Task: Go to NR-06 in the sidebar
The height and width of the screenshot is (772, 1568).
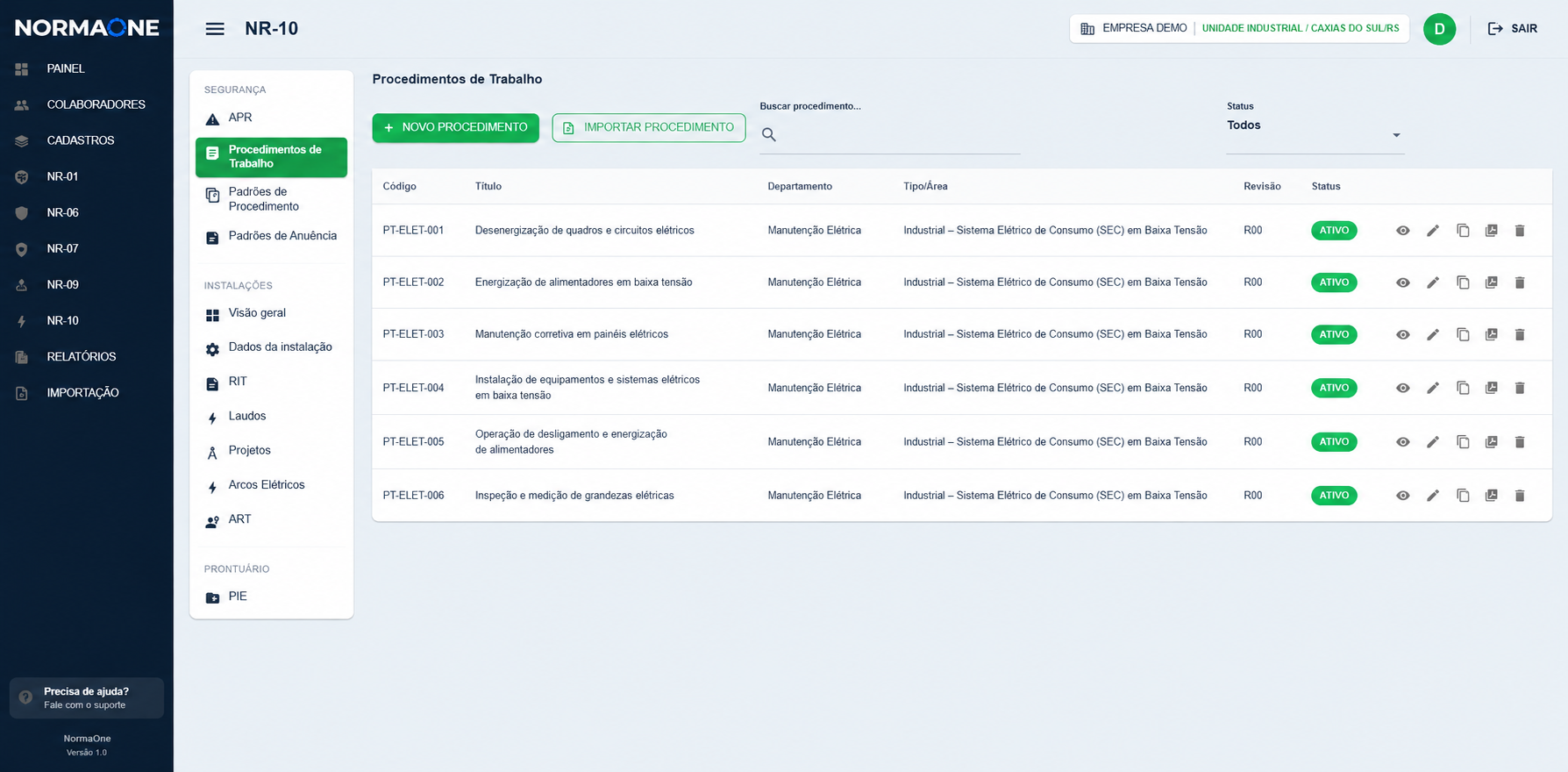Action: click(x=86, y=212)
